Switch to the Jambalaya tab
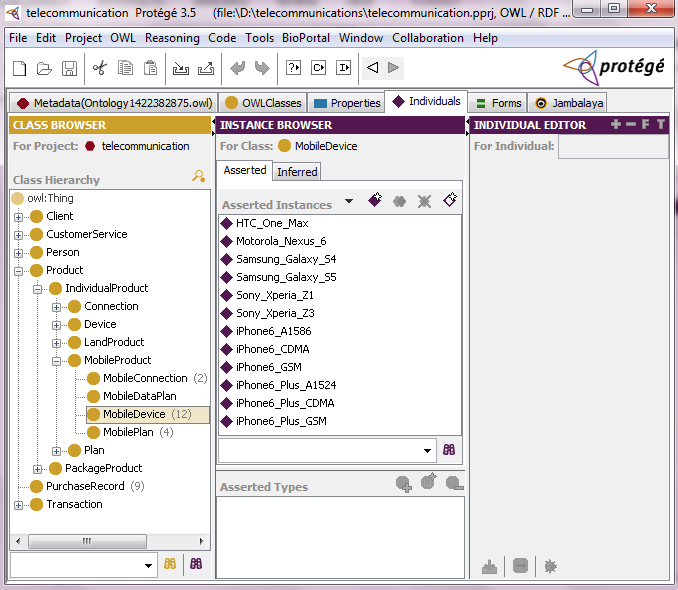The height and width of the screenshot is (590, 678). (x=569, y=103)
